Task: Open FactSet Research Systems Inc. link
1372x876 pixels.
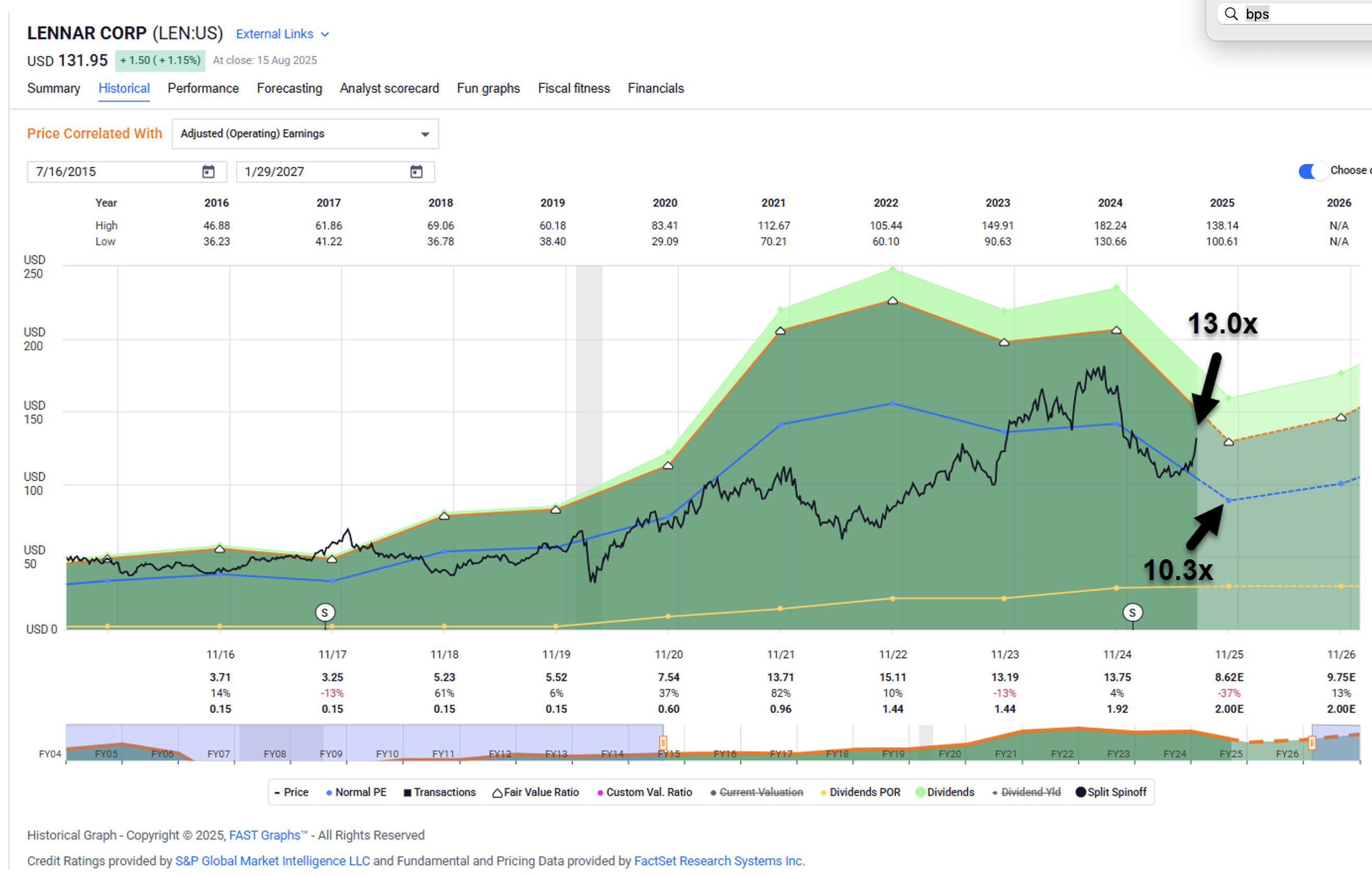Action: 719,861
